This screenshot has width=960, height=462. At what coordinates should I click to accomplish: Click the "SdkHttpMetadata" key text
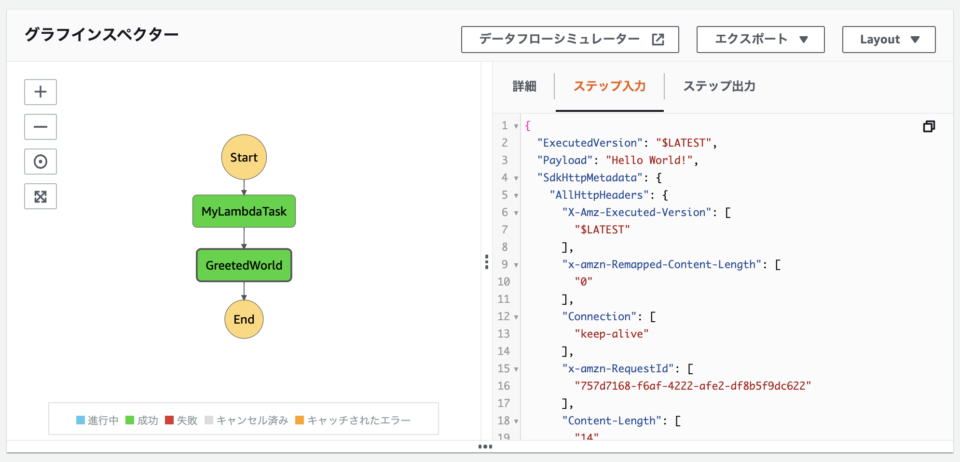click(588, 178)
